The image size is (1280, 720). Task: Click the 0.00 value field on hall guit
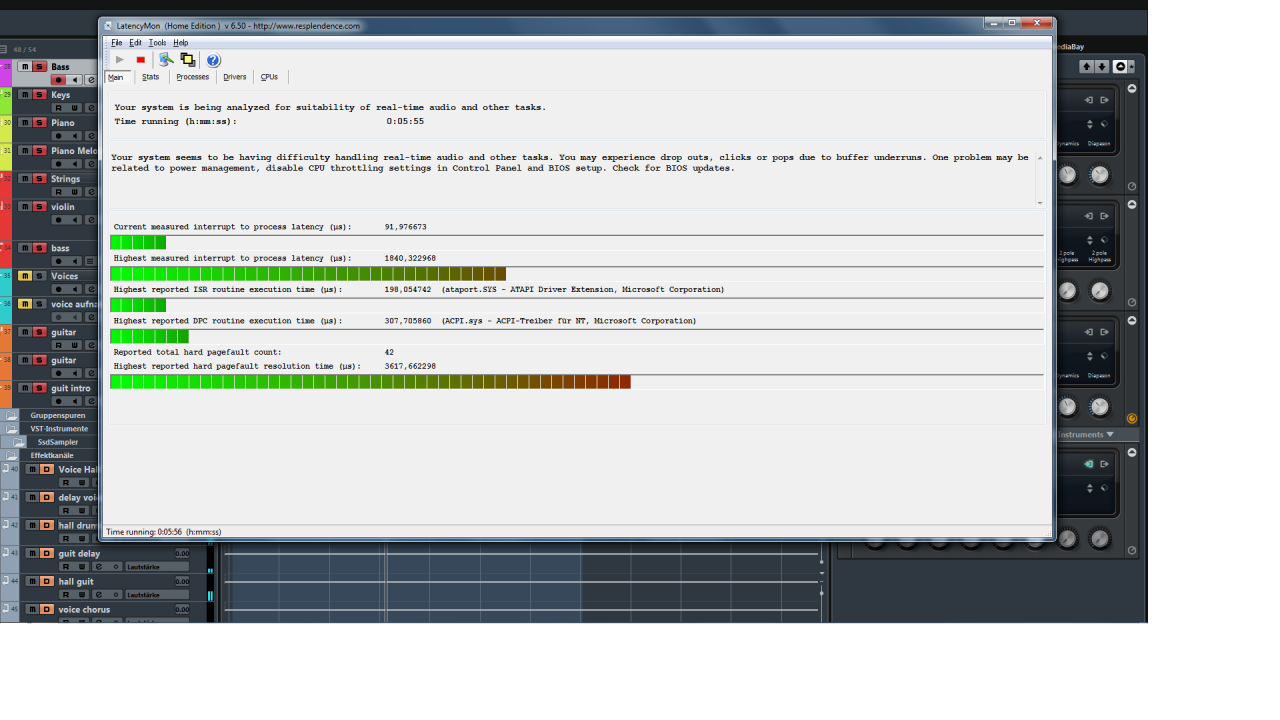point(182,581)
